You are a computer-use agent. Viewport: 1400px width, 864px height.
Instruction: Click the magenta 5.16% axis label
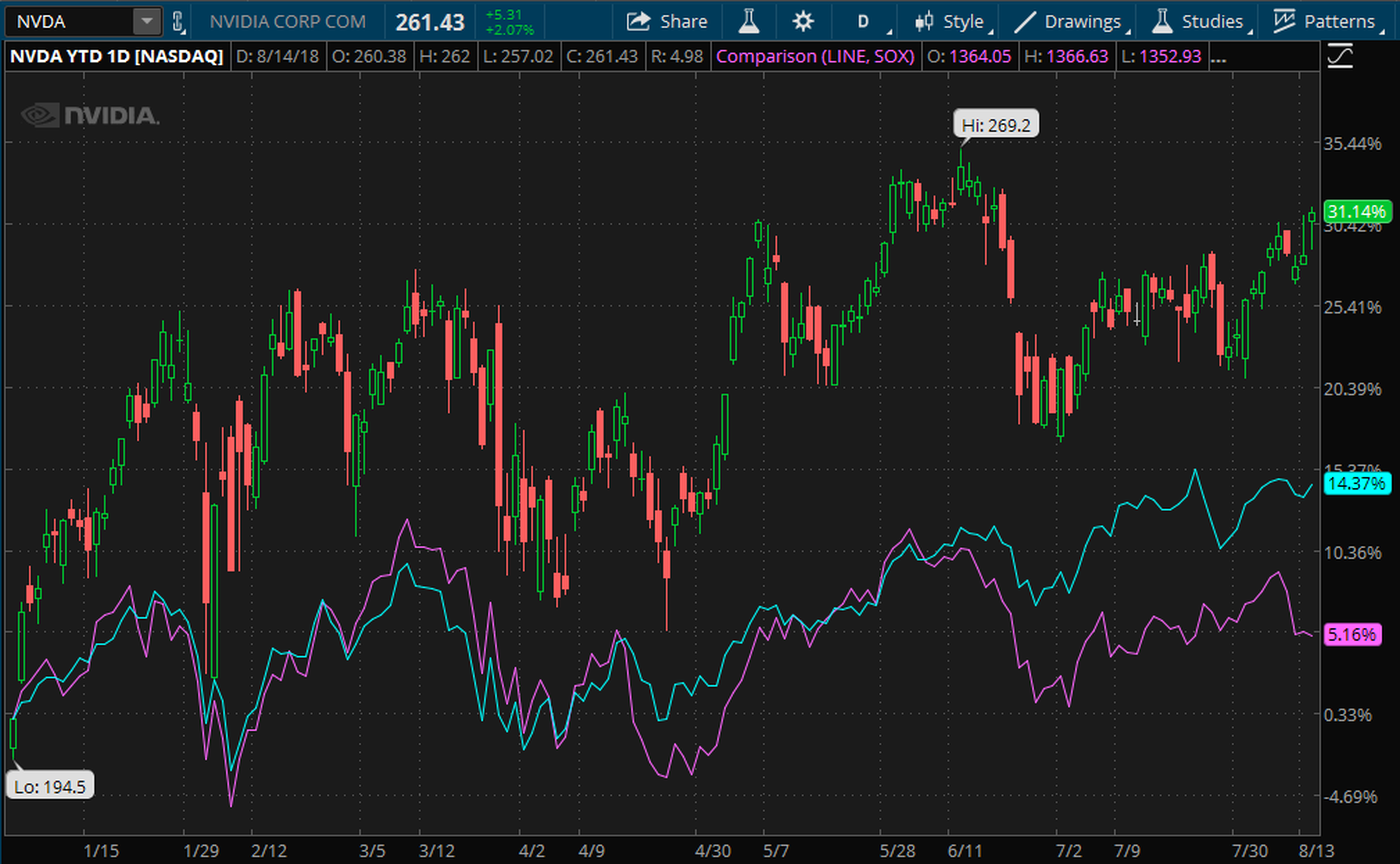(x=1353, y=634)
